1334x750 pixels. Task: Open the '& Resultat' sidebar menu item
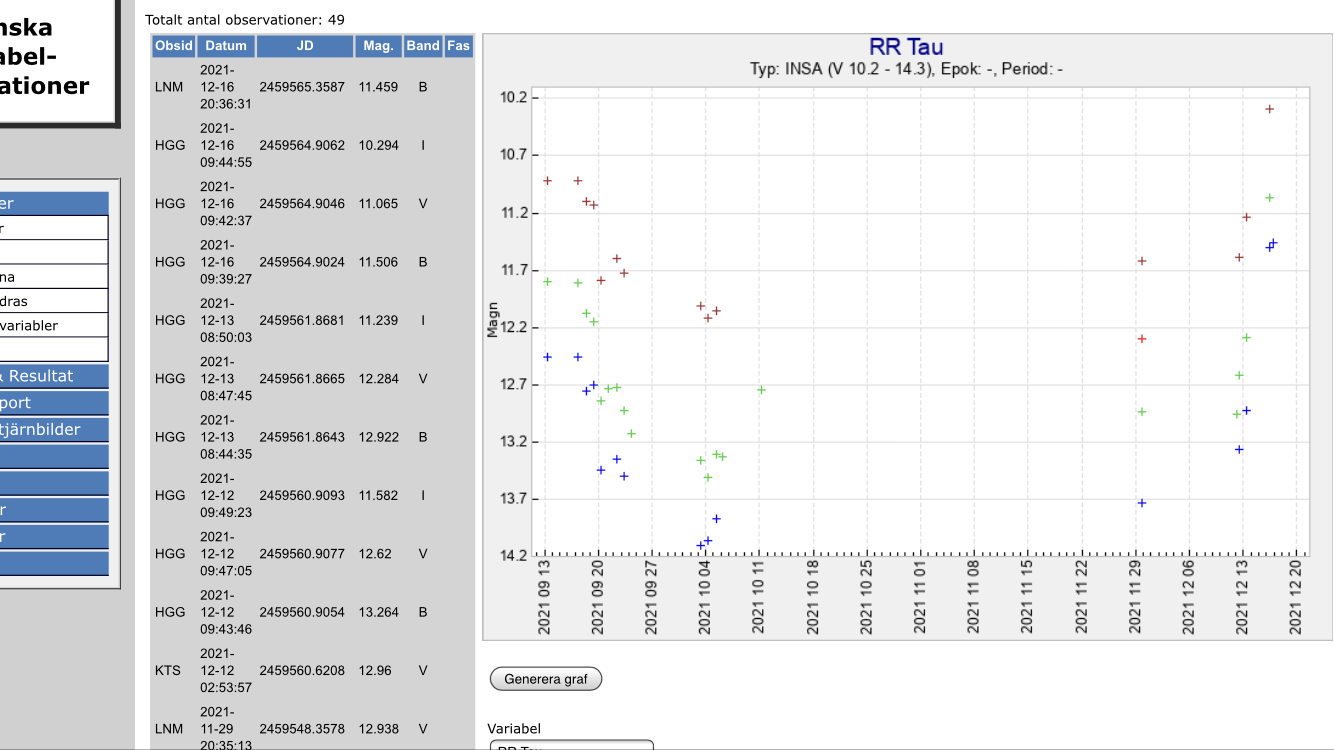(x=54, y=376)
